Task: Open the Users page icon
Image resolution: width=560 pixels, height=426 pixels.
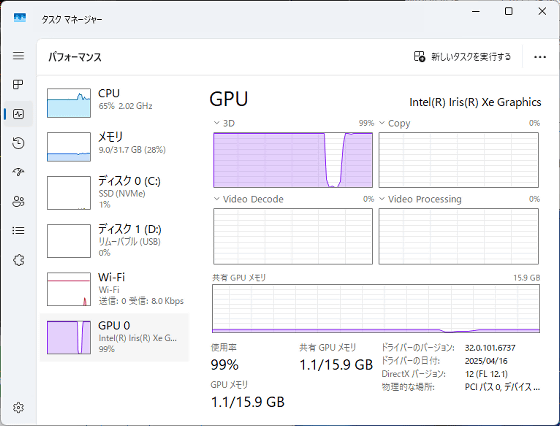Action: coord(18,201)
